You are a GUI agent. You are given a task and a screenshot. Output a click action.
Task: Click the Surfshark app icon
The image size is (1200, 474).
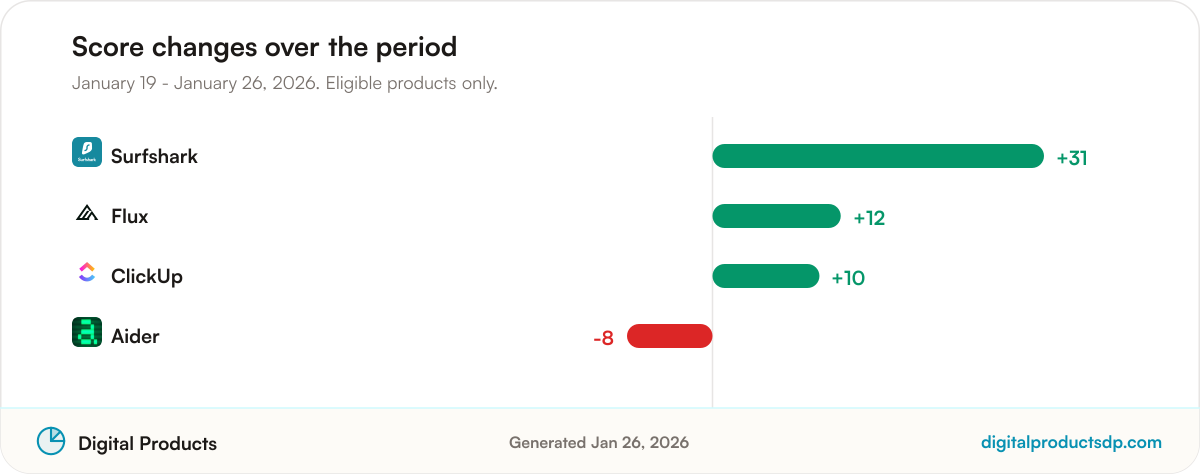[x=87, y=152]
